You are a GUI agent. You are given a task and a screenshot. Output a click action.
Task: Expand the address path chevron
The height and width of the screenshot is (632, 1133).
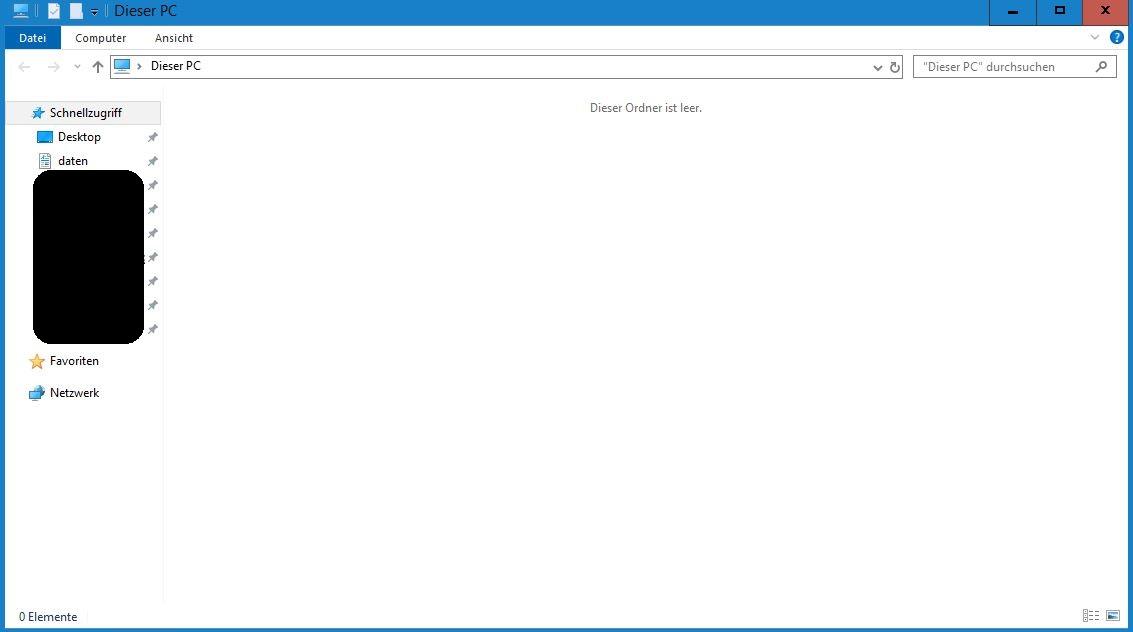[x=139, y=66]
